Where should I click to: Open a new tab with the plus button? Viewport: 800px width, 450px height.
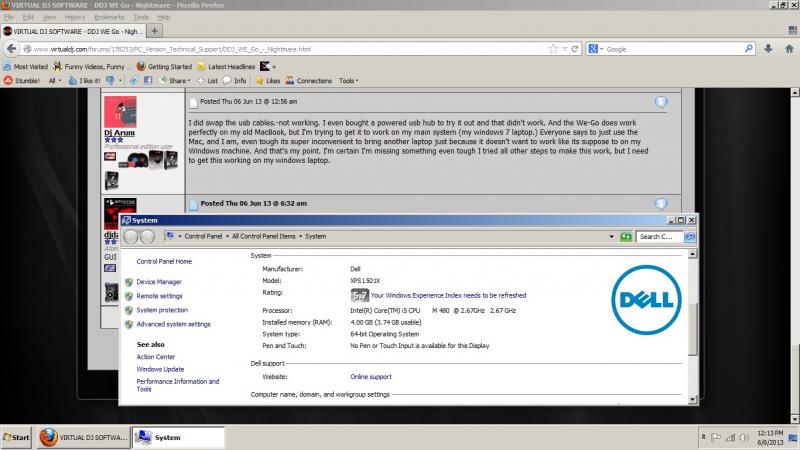[155, 31]
